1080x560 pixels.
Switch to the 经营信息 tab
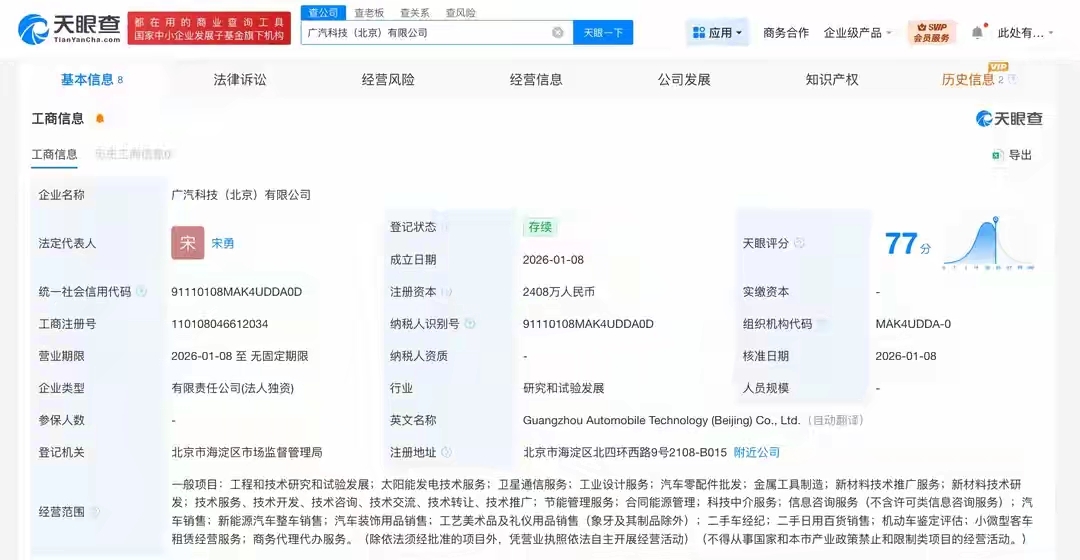[x=536, y=80]
